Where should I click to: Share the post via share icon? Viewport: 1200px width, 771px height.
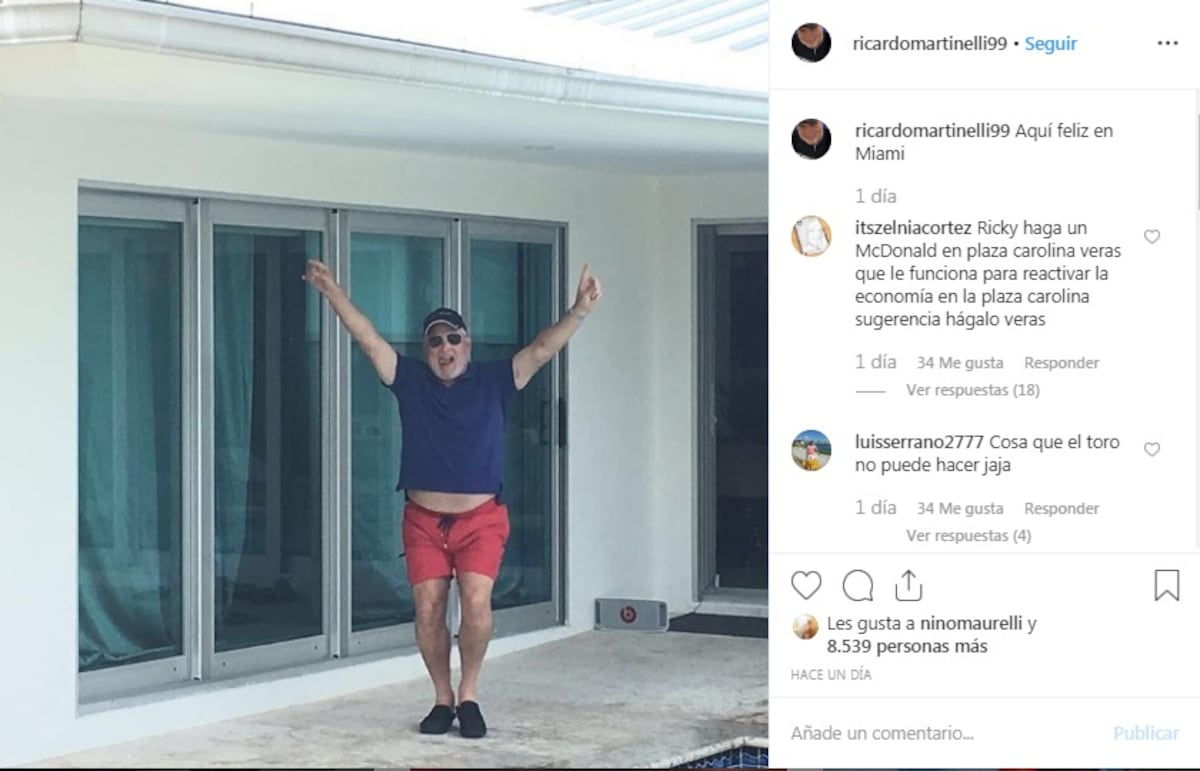tap(908, 585)
